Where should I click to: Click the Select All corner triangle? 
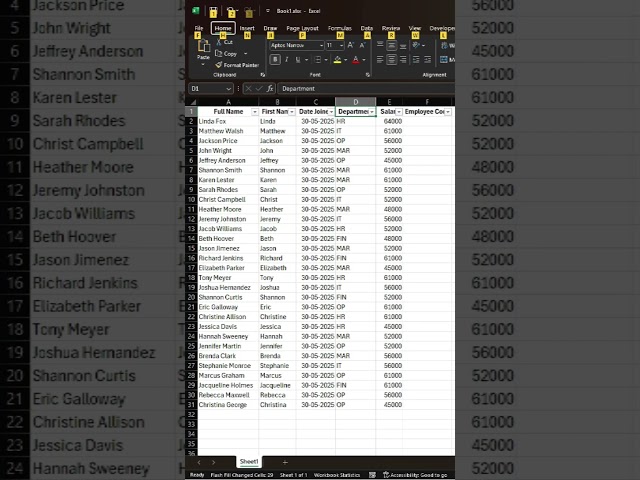[x=193, y=102]
